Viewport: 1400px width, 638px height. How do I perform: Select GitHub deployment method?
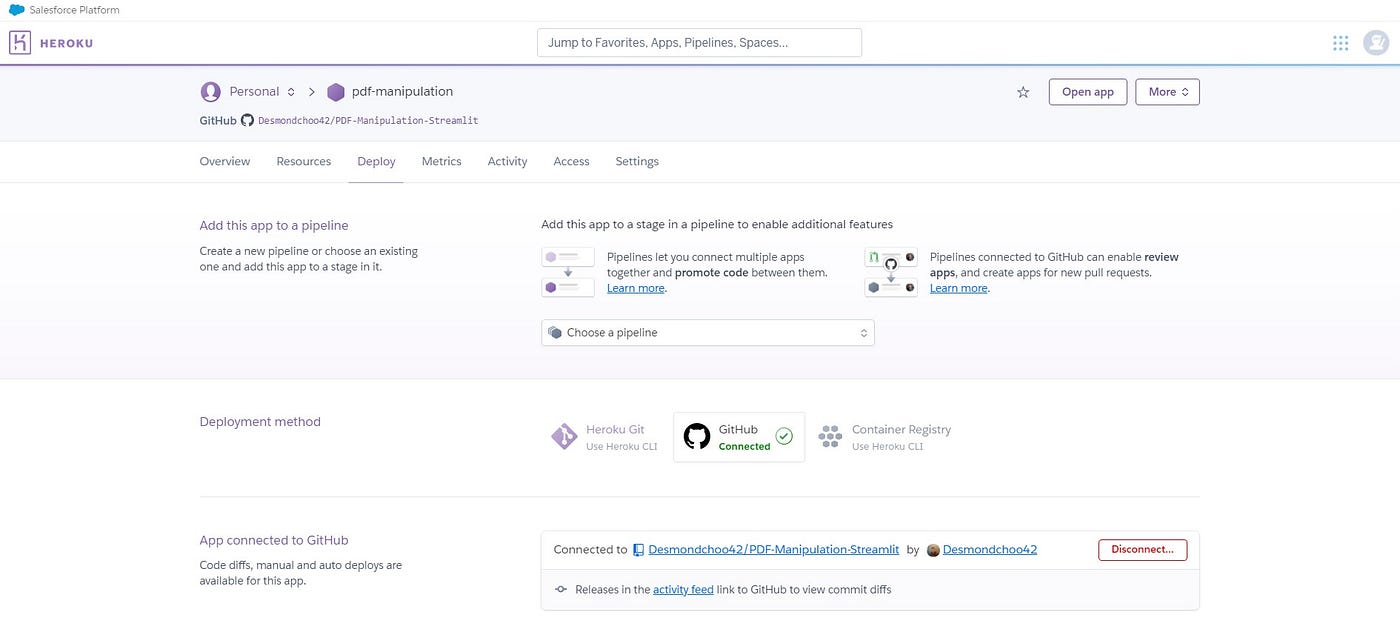[738, 437]
